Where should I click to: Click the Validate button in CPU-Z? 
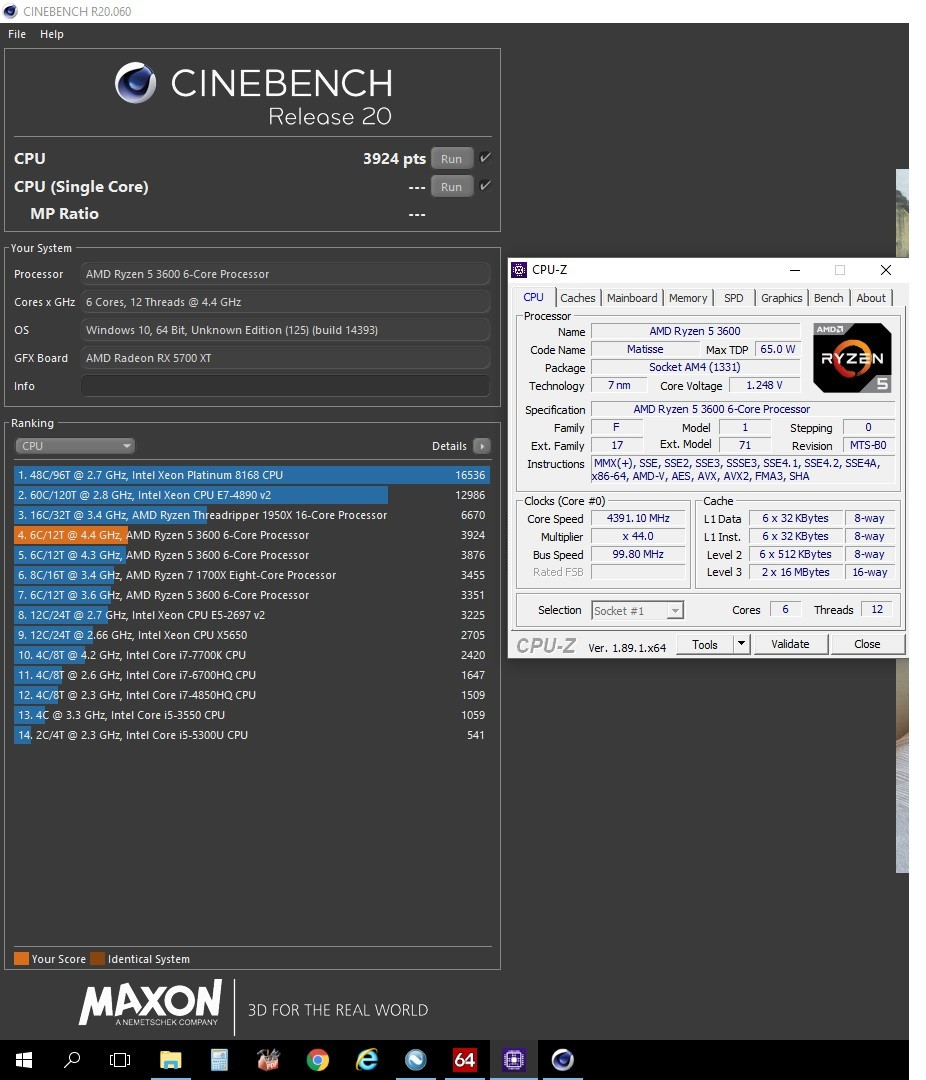[x=790, y=644]
